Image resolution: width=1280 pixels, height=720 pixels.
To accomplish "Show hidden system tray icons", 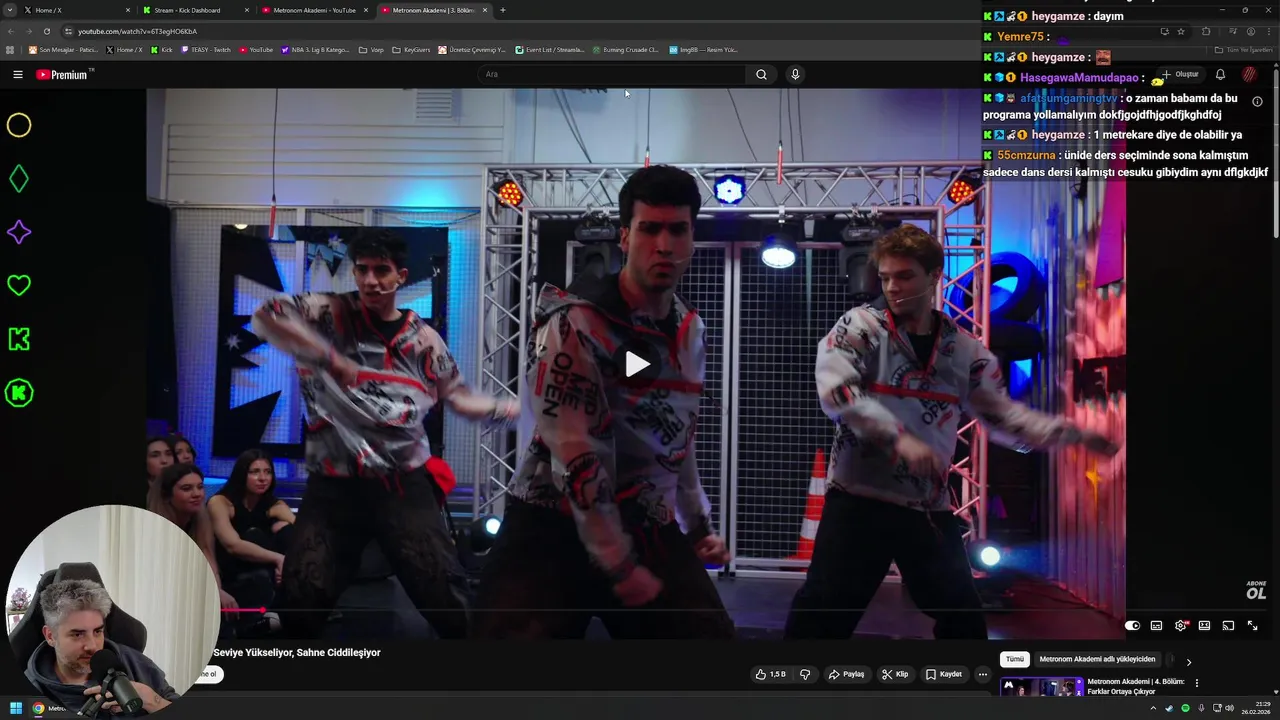I will [x=1153, y=708].
